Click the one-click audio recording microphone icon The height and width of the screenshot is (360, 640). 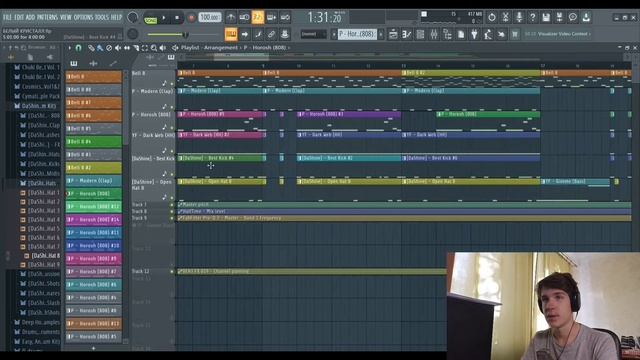519,17
